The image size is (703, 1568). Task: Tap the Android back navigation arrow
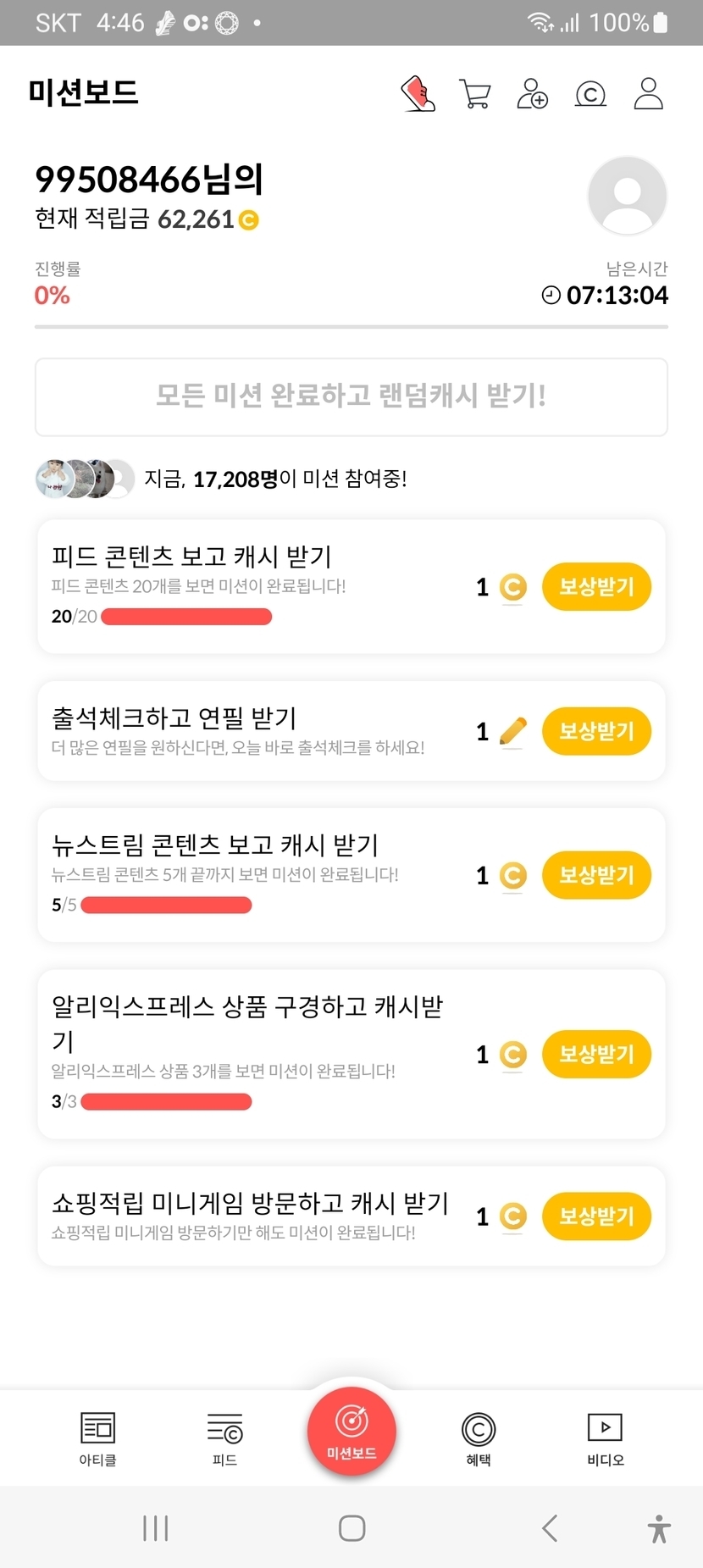click(550, 1528)
